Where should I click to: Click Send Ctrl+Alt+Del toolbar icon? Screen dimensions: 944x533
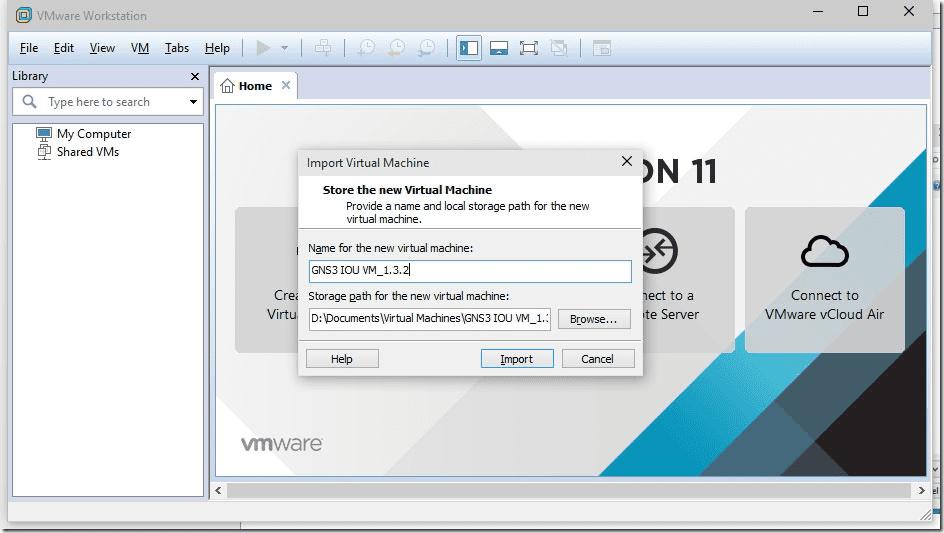[323, 48]
